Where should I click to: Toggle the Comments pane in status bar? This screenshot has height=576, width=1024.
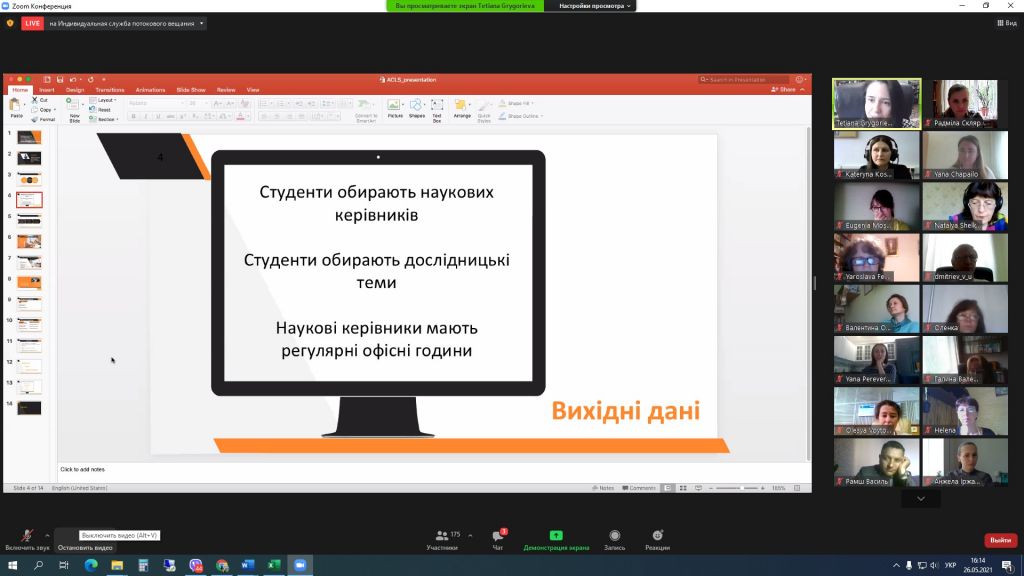click(639, 488)
